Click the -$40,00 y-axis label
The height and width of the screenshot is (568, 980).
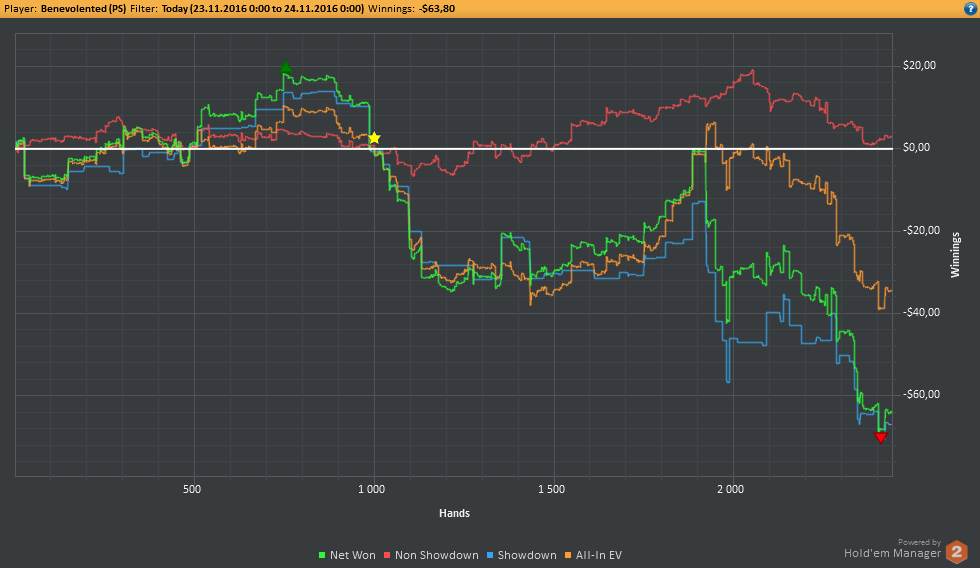(921, 312)
